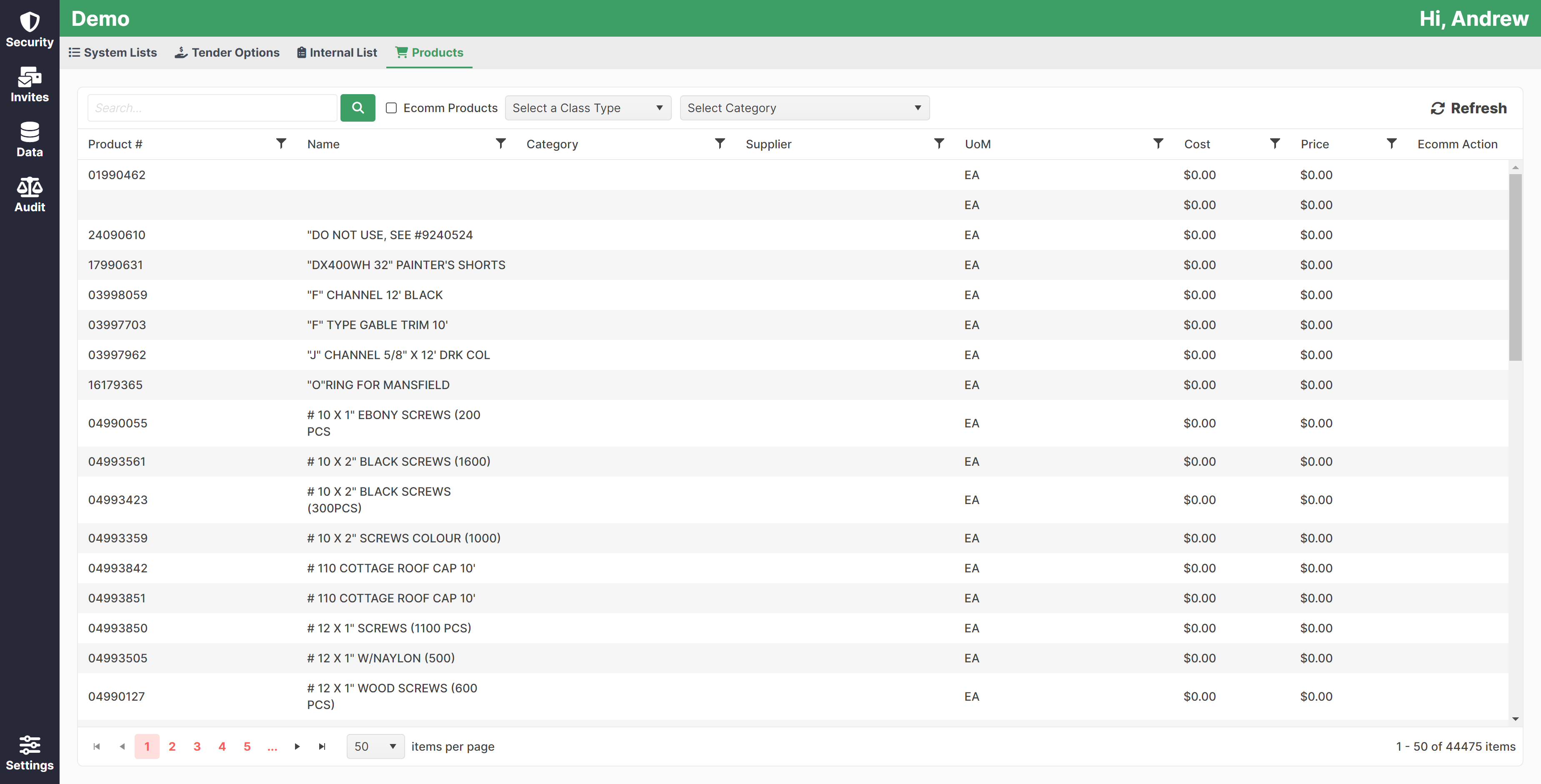Screen dimensions: 1541x784
Task: Go to page 5
Action: coord(248,747)
